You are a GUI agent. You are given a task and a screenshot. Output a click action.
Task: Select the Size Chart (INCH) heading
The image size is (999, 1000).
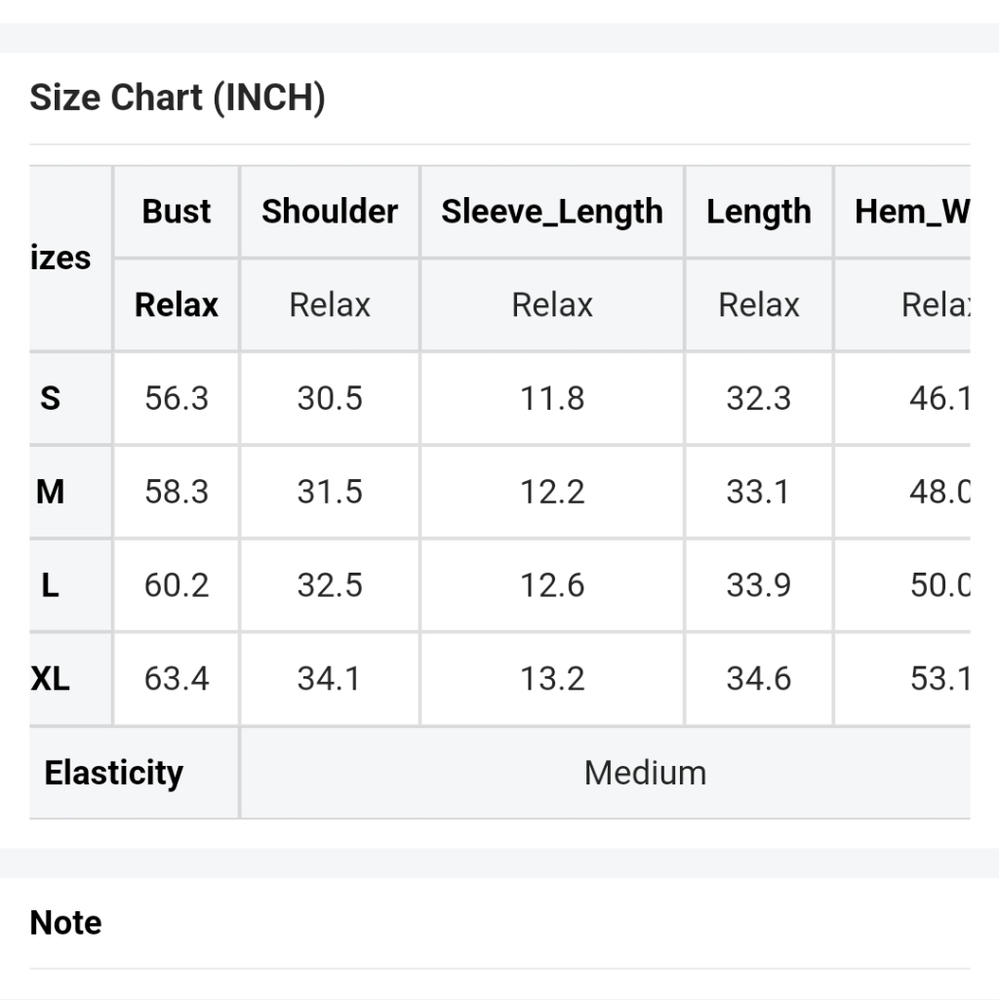coord(177,98)
